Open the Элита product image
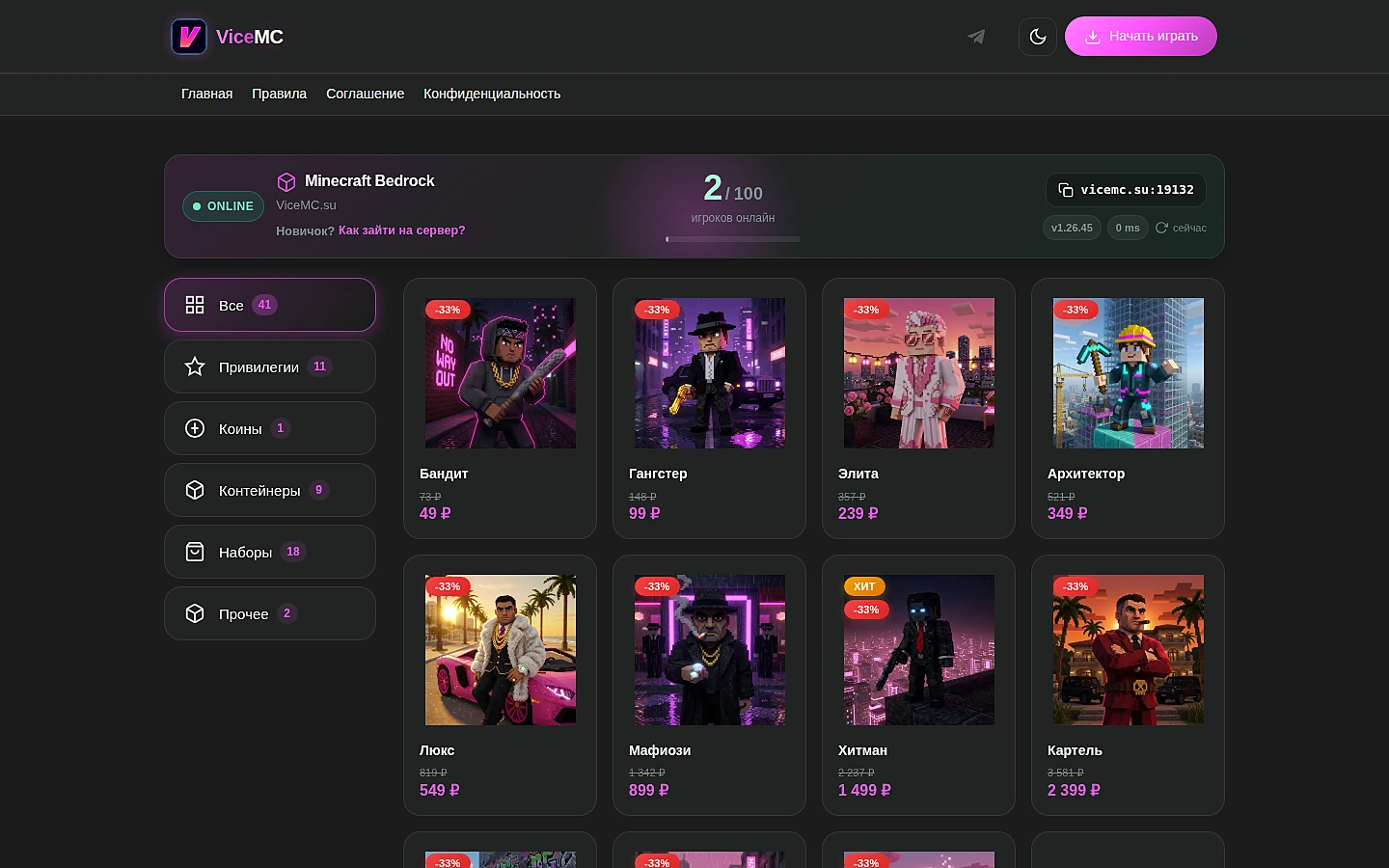The height and width of the screenshot is (868, 1389). pos(919,373)
